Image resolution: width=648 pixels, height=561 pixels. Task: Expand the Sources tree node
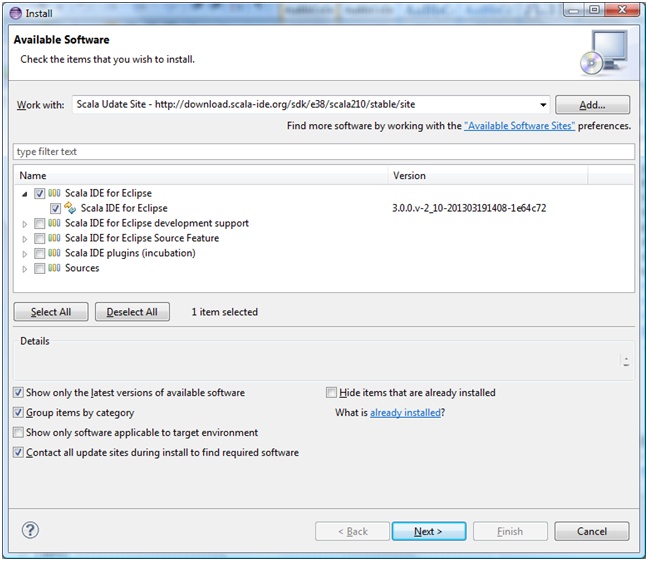[x=25, y=269]
